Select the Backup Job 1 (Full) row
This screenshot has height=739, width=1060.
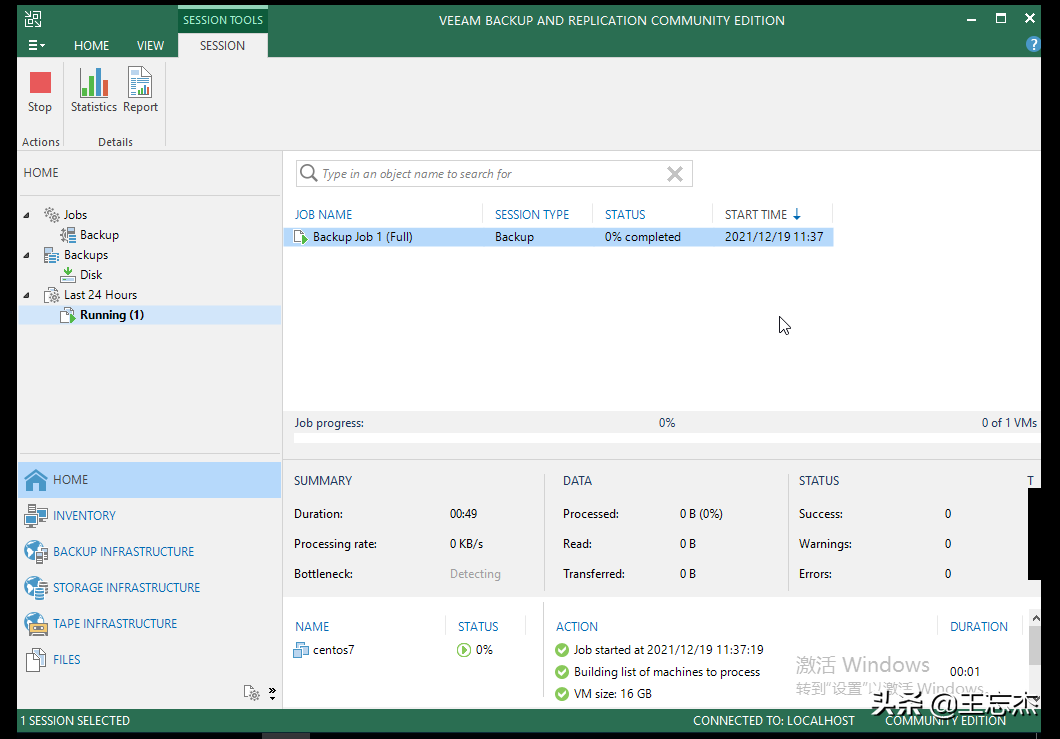558,237
